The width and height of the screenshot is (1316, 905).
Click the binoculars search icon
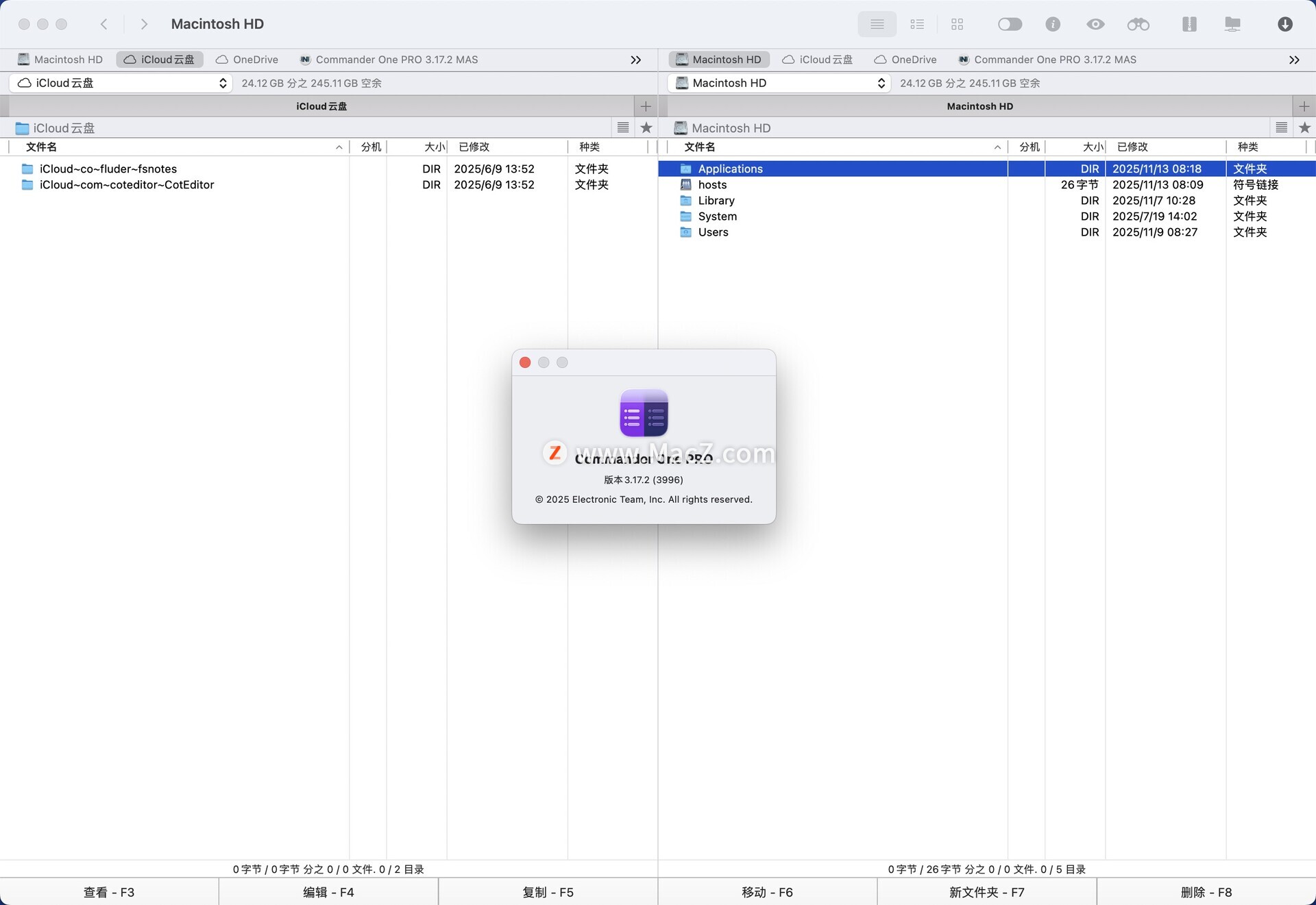(x=1138, y=25)
